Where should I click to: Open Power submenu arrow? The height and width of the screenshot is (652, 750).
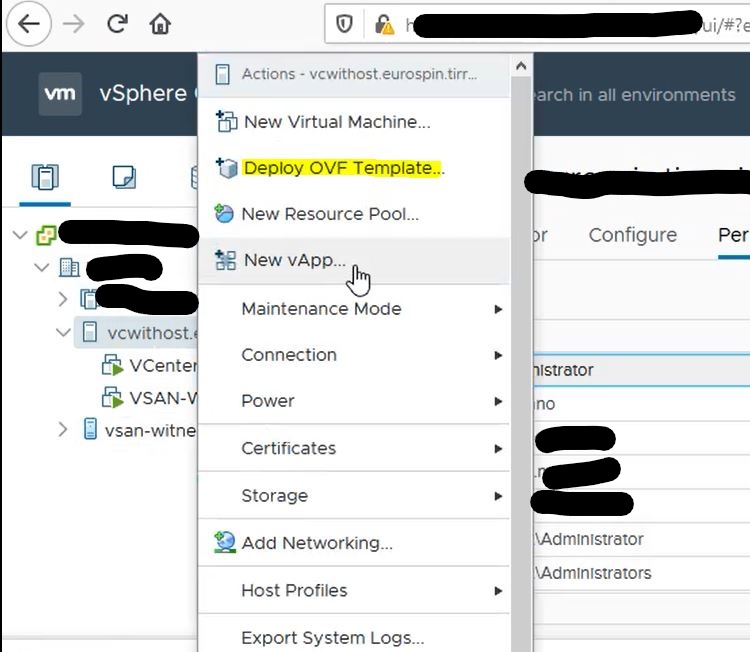[x=498, y=401]
